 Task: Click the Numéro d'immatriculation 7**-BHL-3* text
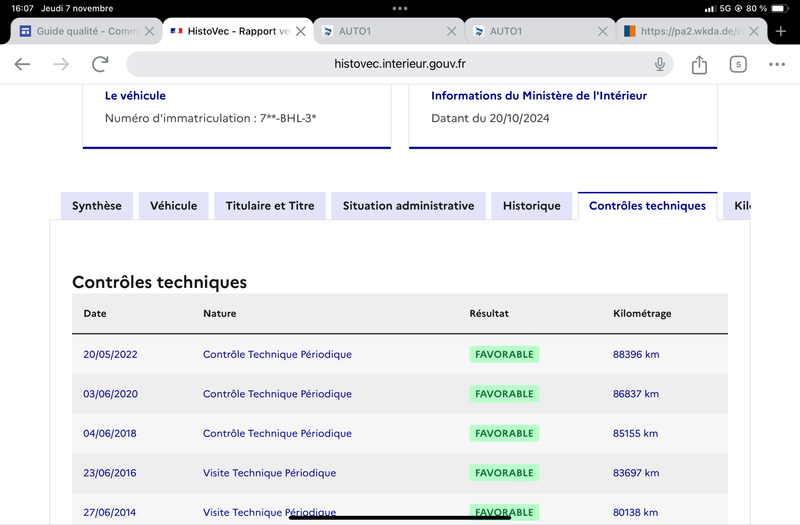tap(210, 118)
